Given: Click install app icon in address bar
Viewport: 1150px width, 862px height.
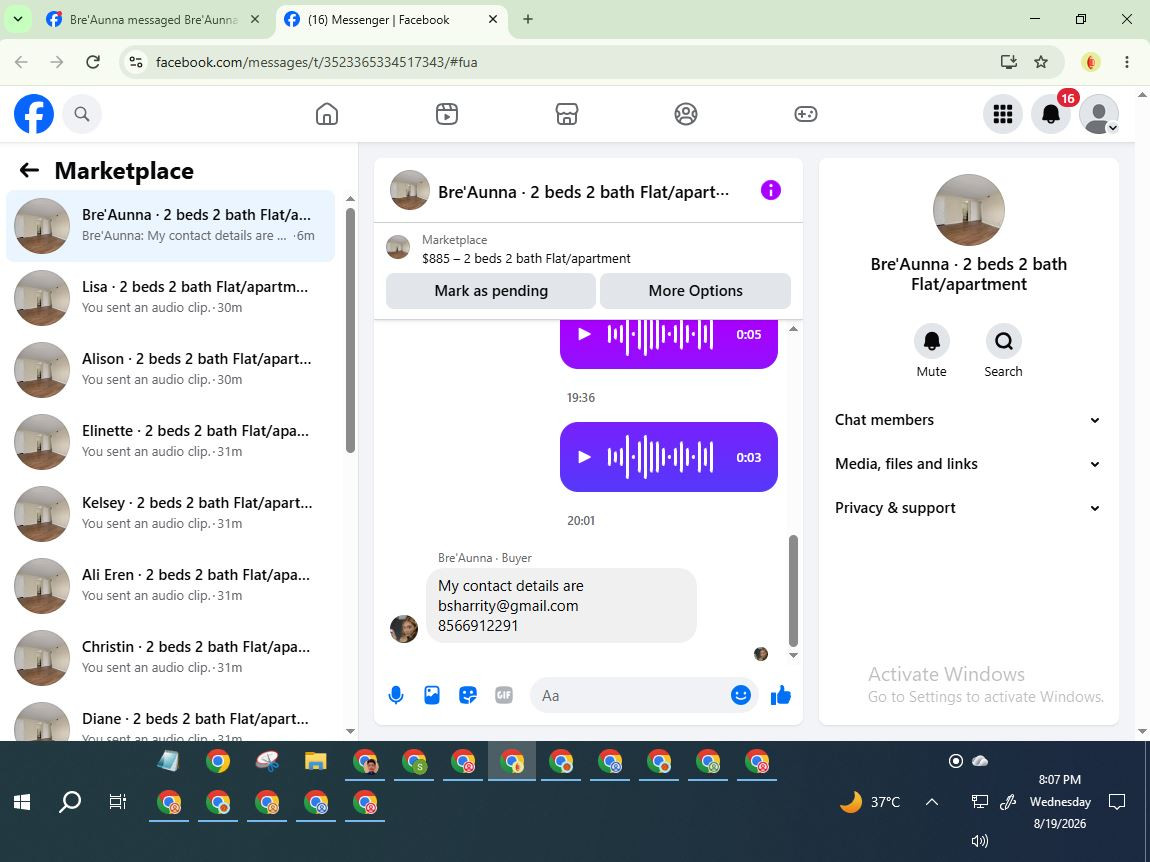Looking at the screenshot, I should (1009, 62).
